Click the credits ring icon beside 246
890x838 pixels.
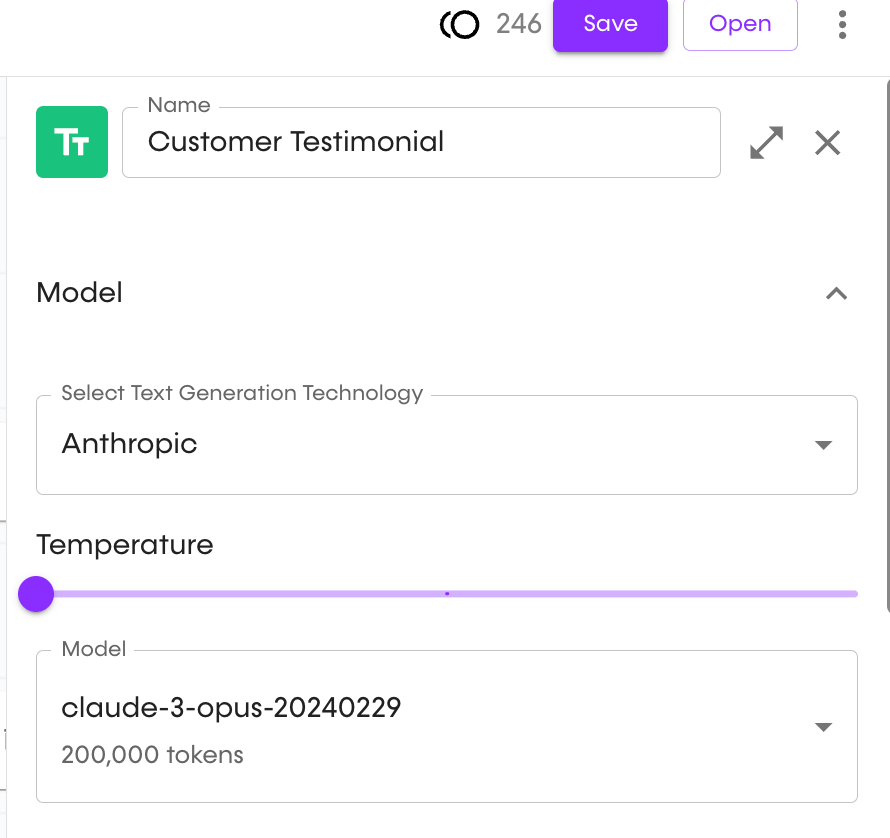(459, 25)
